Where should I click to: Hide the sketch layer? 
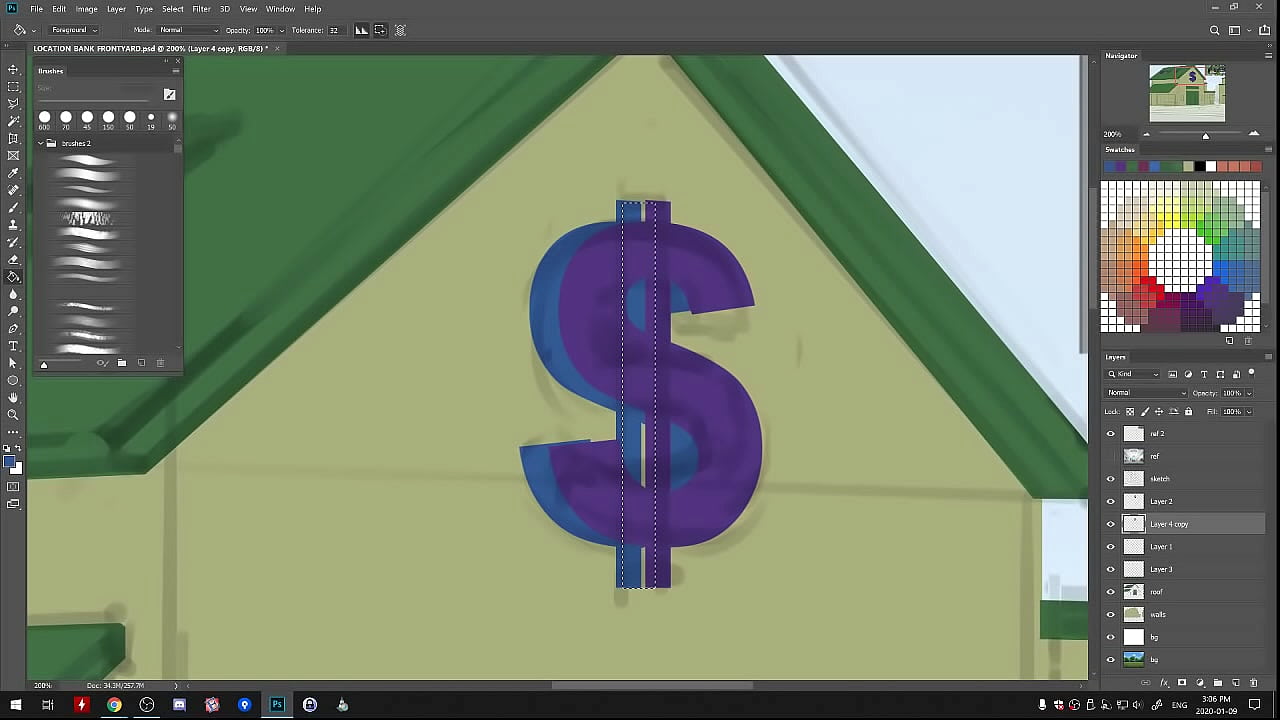coord(1110,479)
